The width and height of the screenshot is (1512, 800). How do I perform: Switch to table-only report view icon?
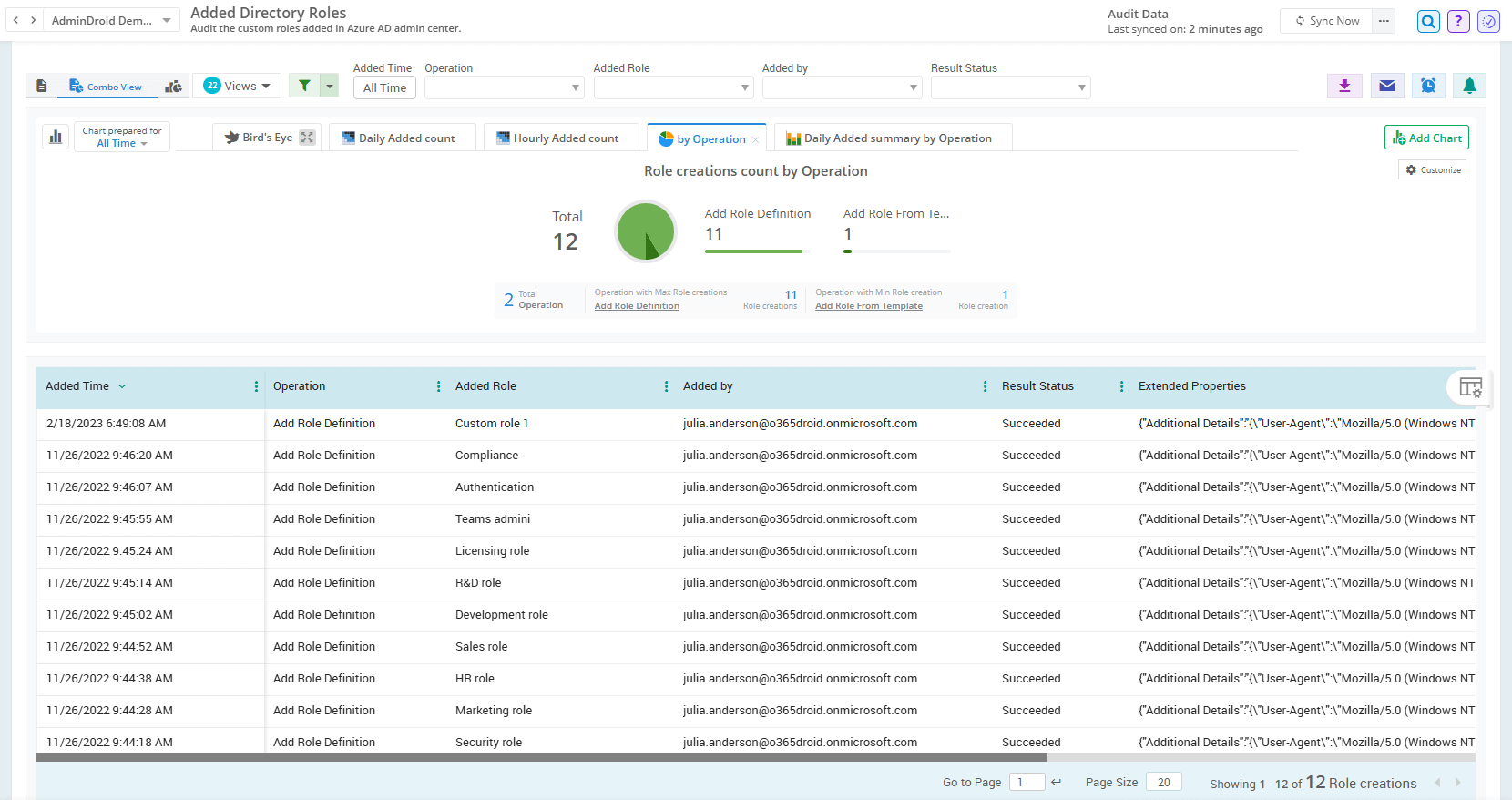[42, 86]
